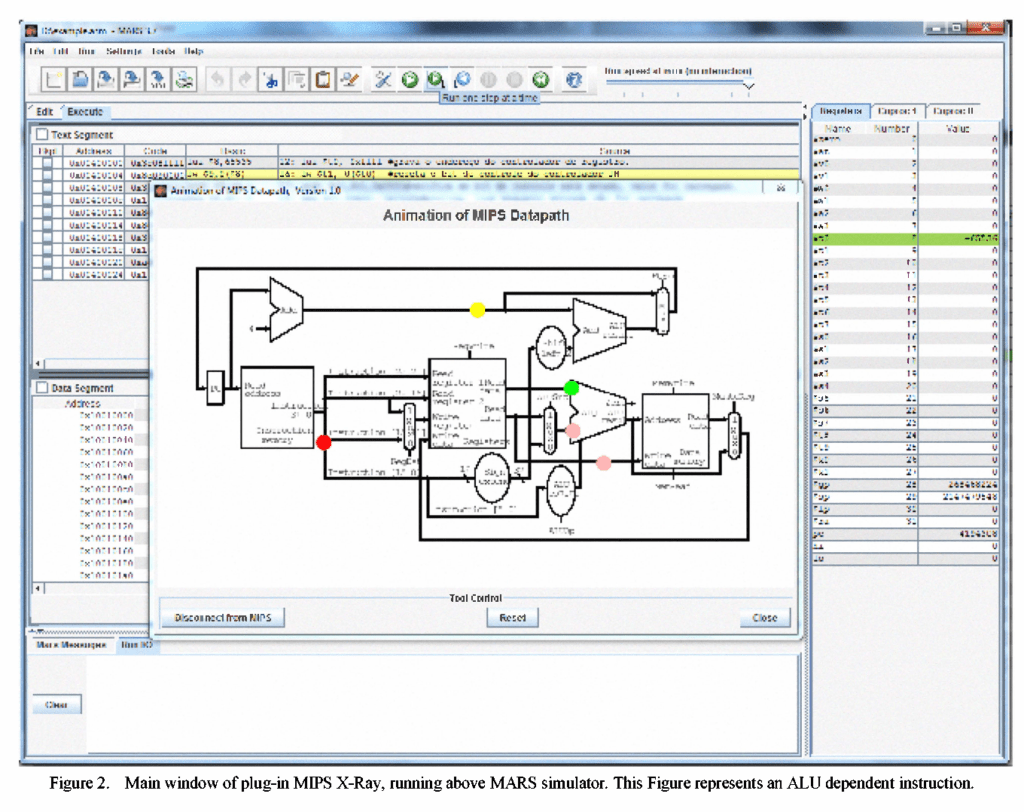Toggle breakpoint on the first Text Segment row

[47, 162]
